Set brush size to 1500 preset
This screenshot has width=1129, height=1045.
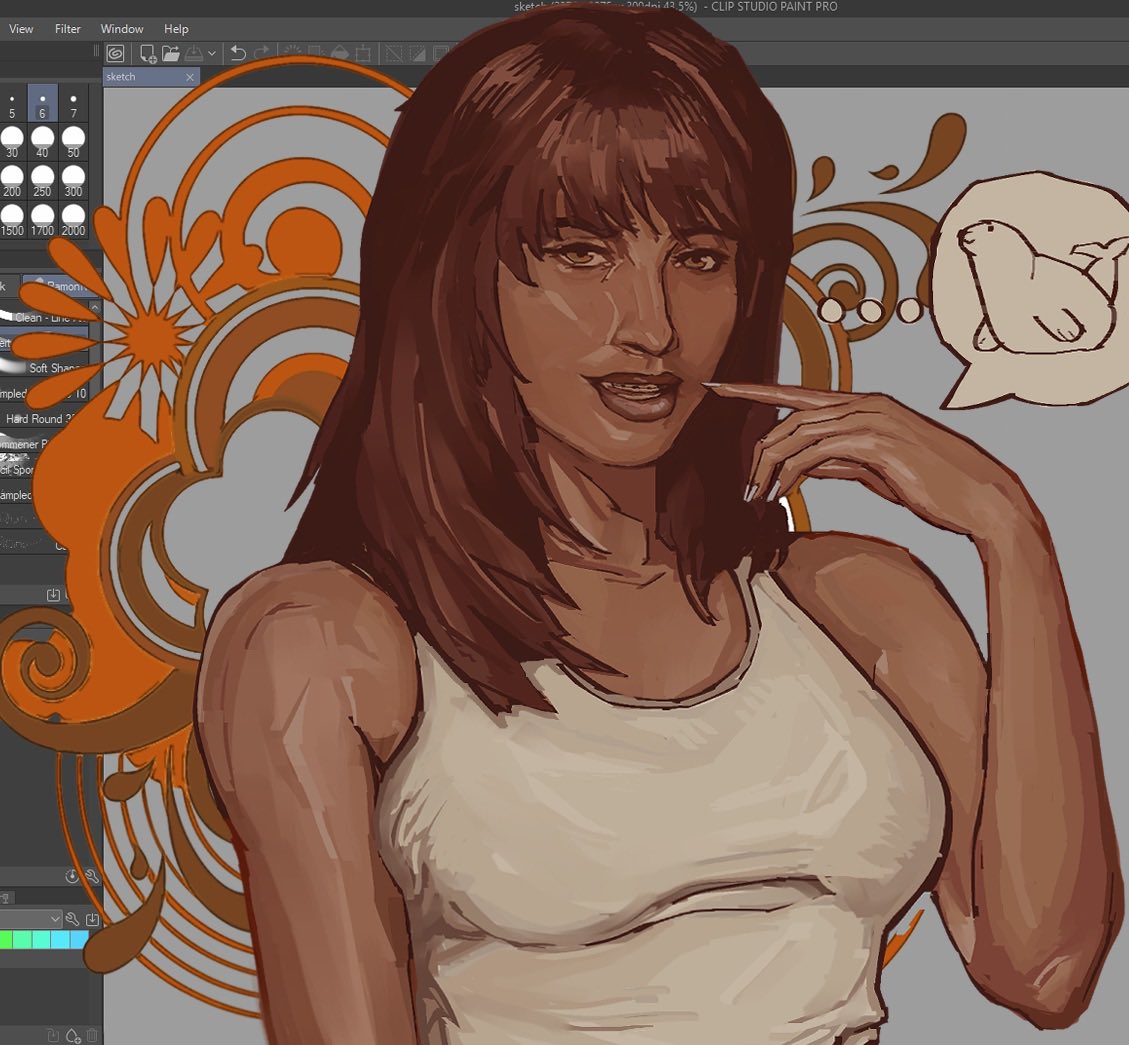(12, 220)
